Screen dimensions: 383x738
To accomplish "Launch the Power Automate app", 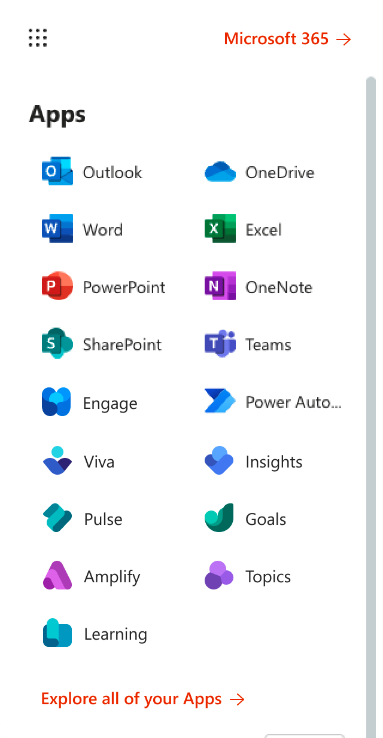I will point(273,402).
